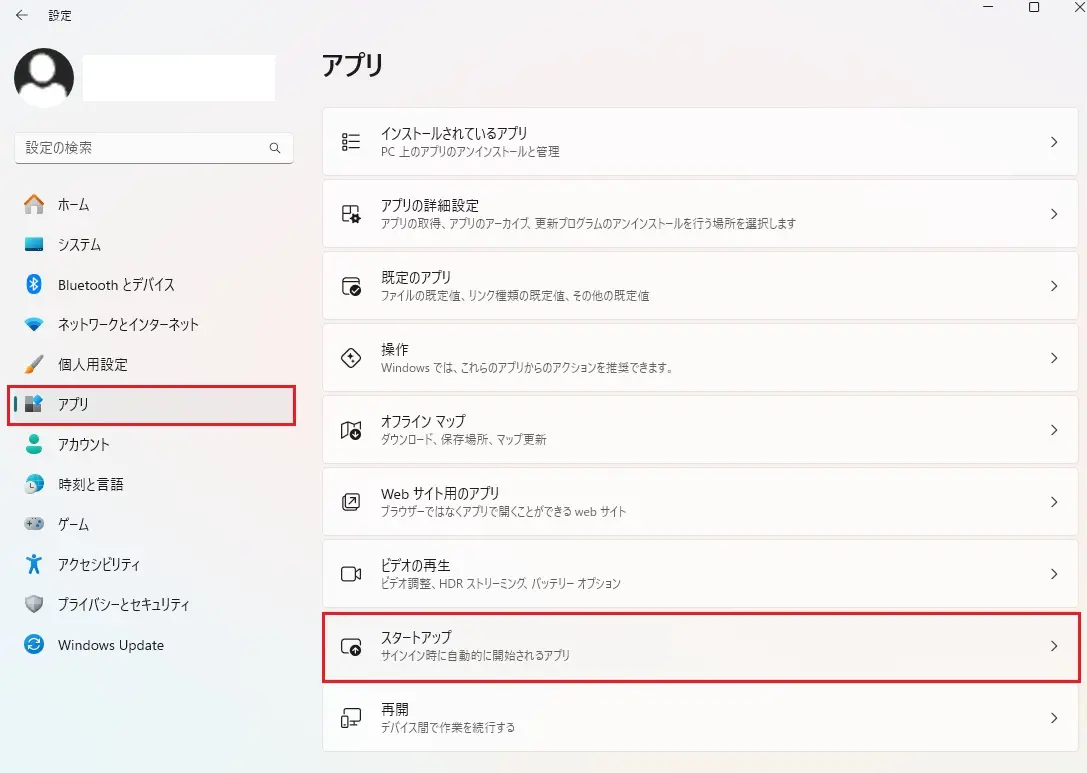Click the スタートアップ icon

point(351,646)
